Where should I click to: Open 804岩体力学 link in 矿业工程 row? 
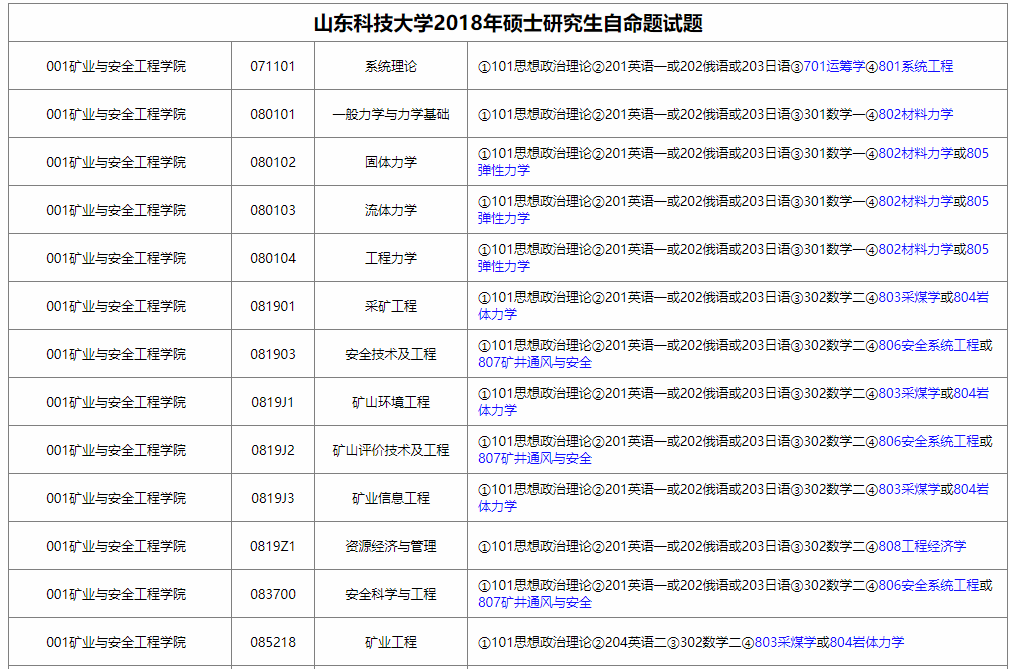866,642
